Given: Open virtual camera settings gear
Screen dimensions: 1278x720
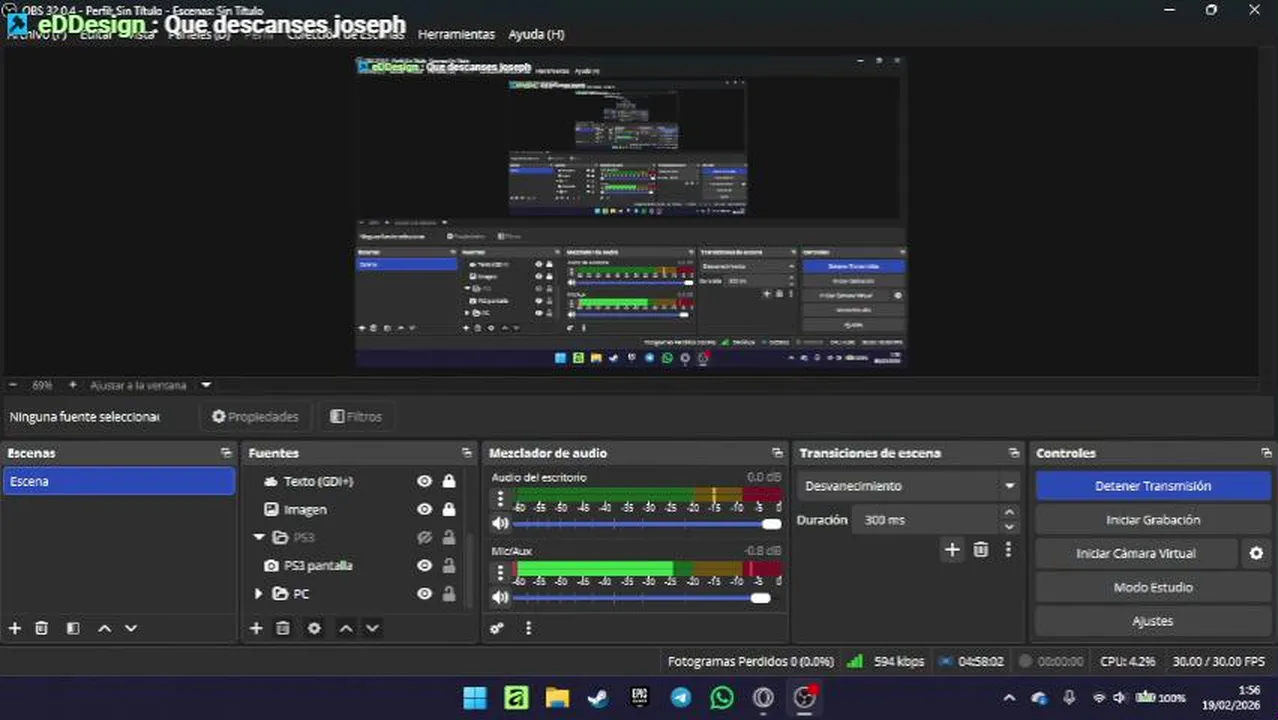Looking at the screenshot, I should click(1257, 553).
